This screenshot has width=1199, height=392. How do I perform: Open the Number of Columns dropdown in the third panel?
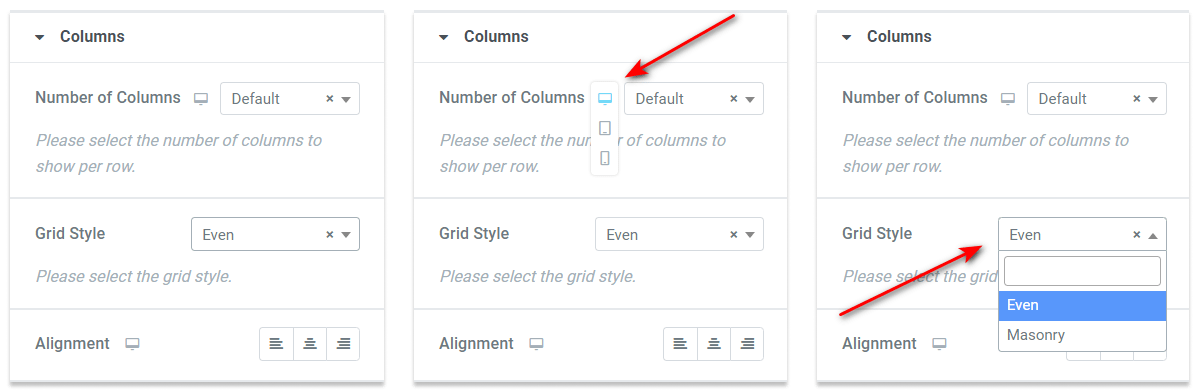1097,99
